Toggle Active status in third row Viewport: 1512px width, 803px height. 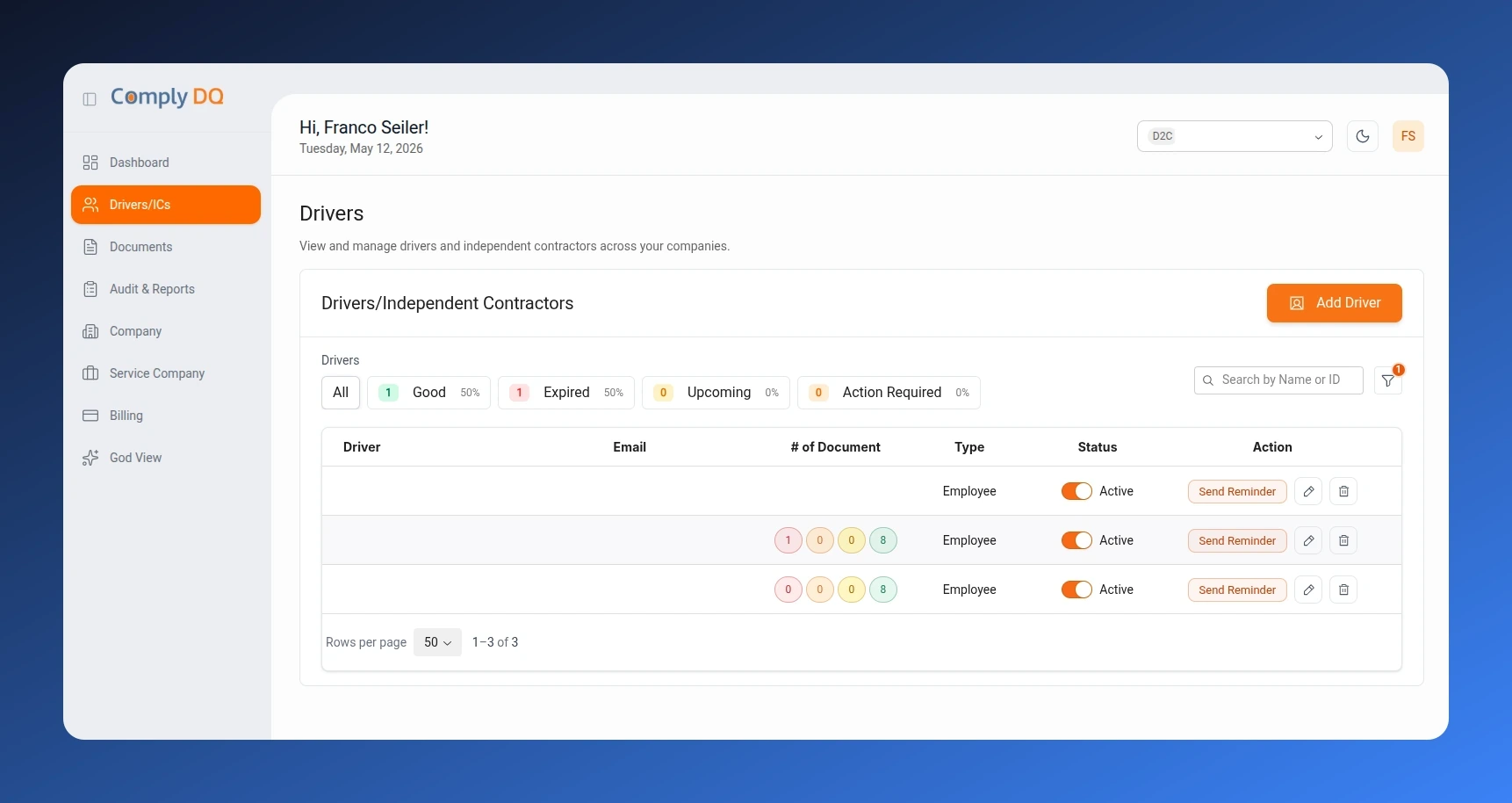(1076, 590)
